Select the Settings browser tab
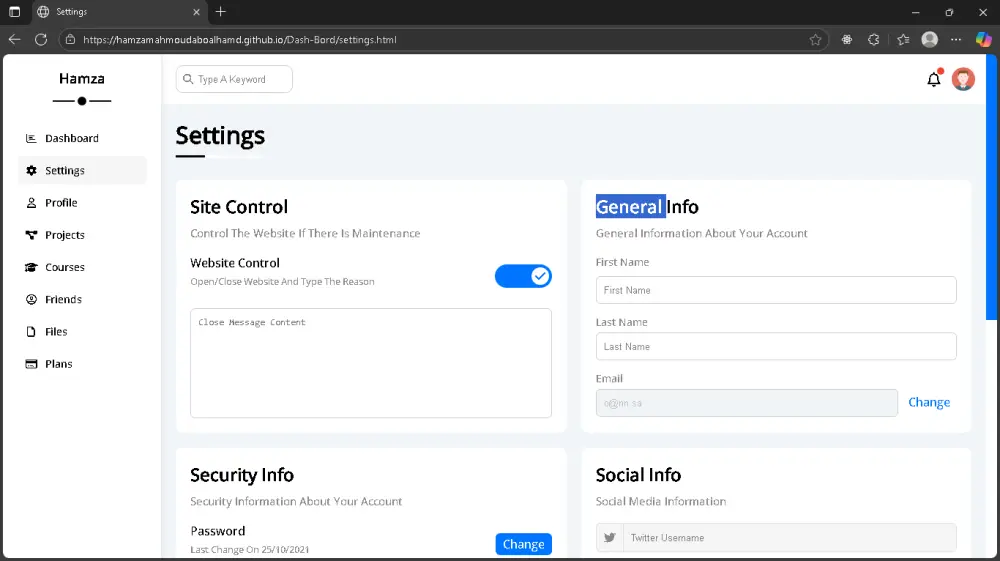Viewport: 1000px width, 561px height. [119, 11]
